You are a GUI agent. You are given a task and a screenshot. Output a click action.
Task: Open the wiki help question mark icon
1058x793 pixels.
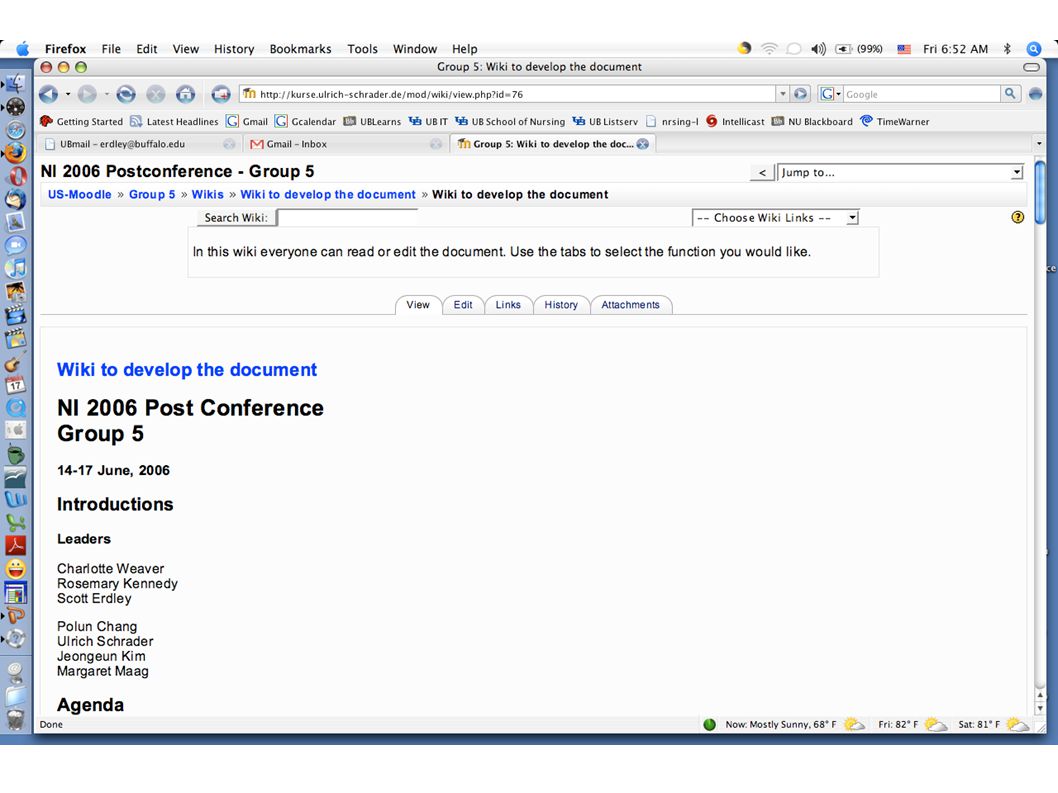(1018, 217)
